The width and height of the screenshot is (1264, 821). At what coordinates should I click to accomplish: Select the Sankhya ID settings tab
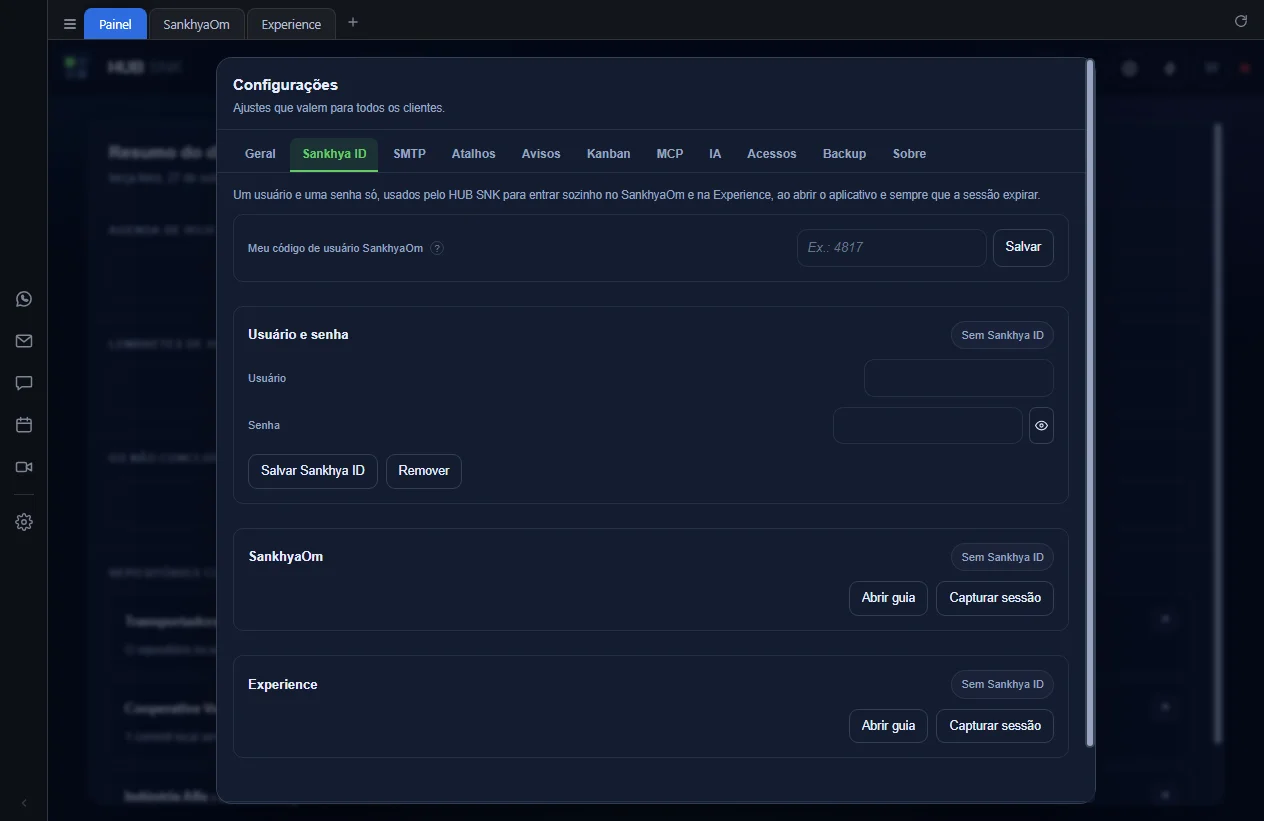pos(334,154)
